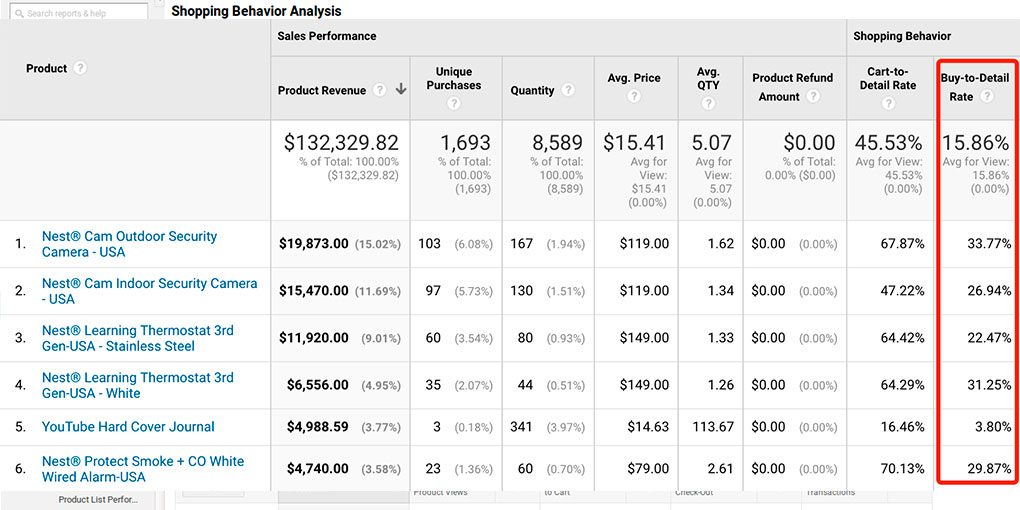This screenshot has width=1020, height=510.
Task: Open Nest Protect Smoke + CO Alarm link
Action: 142,469
